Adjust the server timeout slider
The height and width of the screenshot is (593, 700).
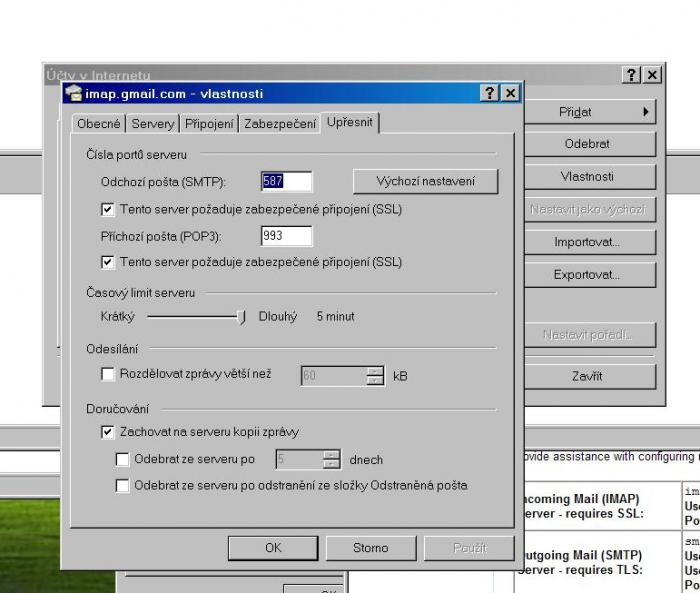(x=241, y=316)
